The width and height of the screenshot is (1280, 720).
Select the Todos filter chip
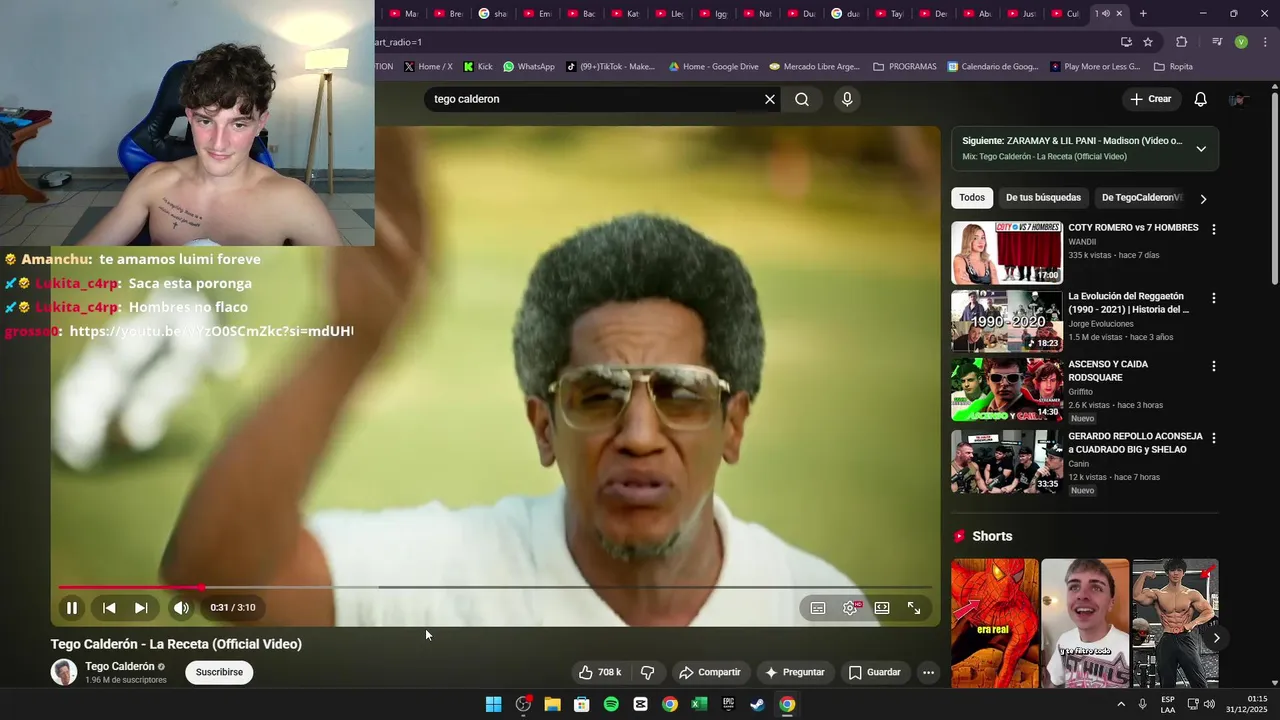tap(972, 198)
